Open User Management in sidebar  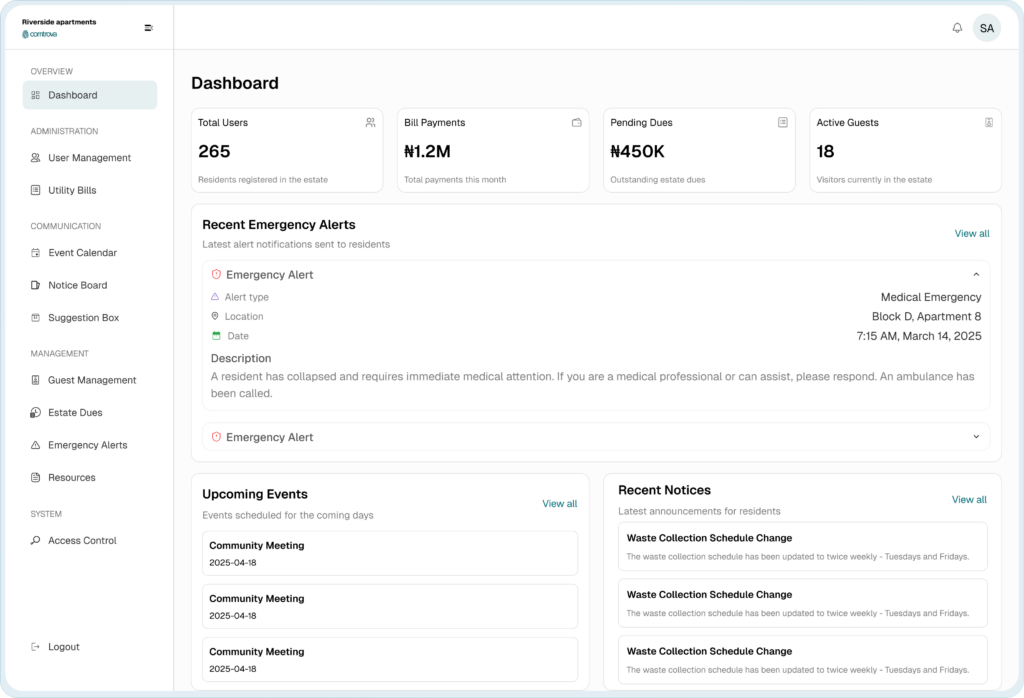89,158
